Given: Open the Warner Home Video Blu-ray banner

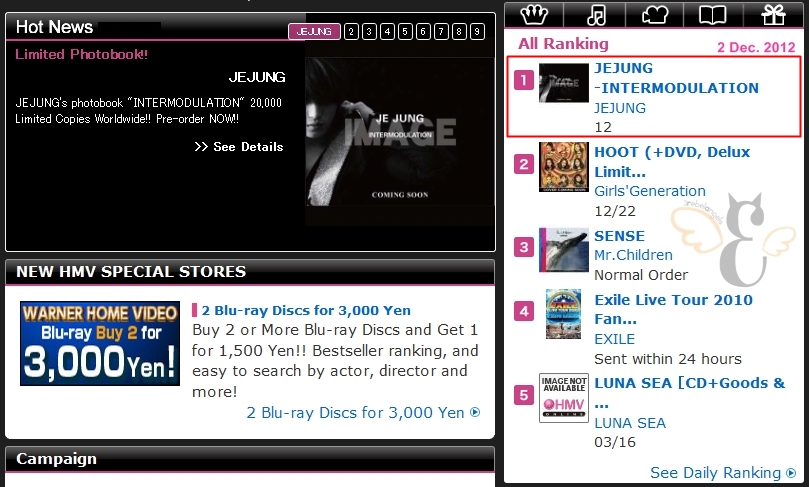Looking at the screenshot, I should [100, 344].
